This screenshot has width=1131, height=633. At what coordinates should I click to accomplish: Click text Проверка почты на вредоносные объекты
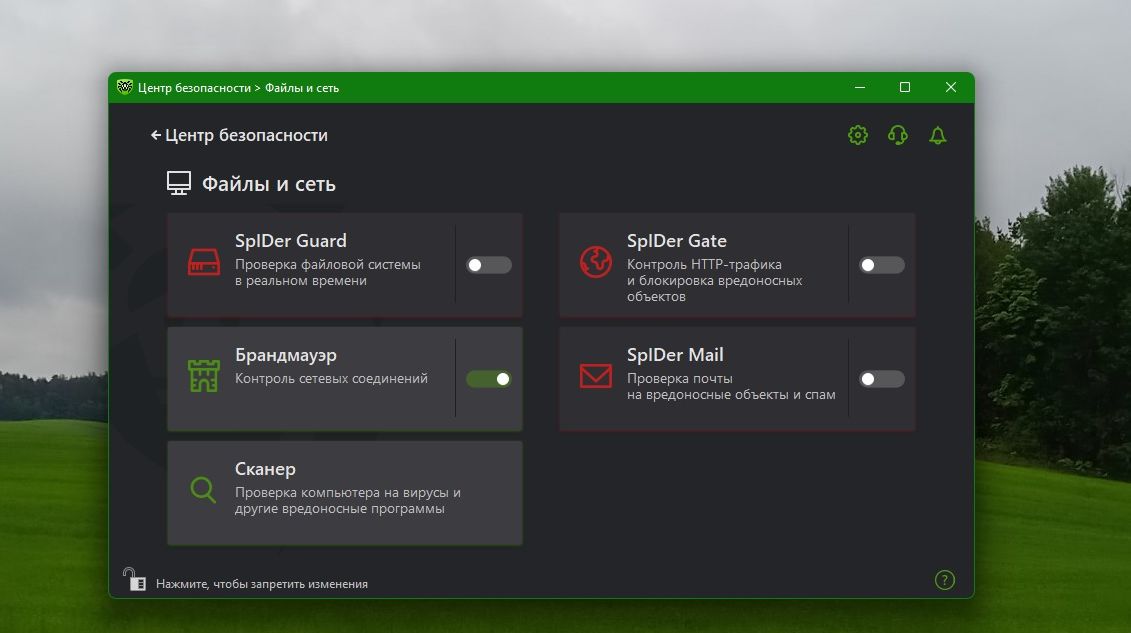tap(731, 386)
